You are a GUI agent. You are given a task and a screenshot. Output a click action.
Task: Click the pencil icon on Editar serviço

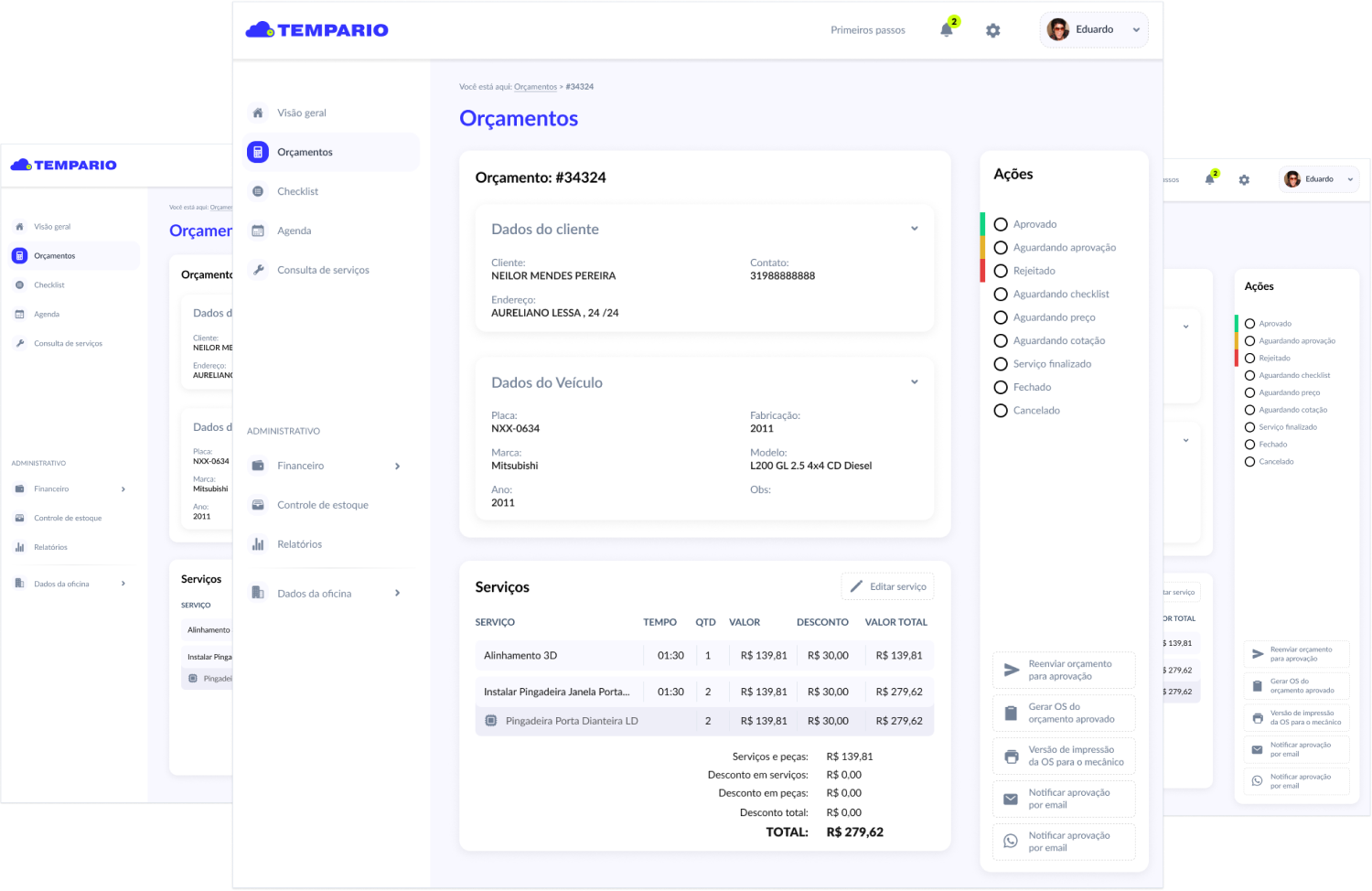point(857,586)
